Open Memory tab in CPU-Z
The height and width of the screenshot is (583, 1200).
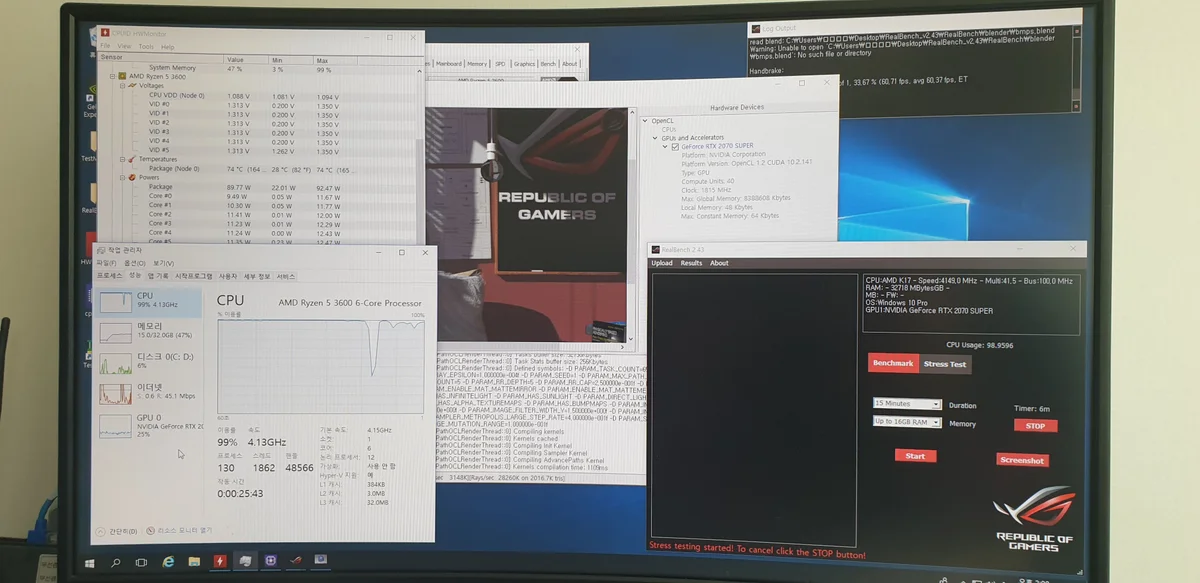coord(477,64)
